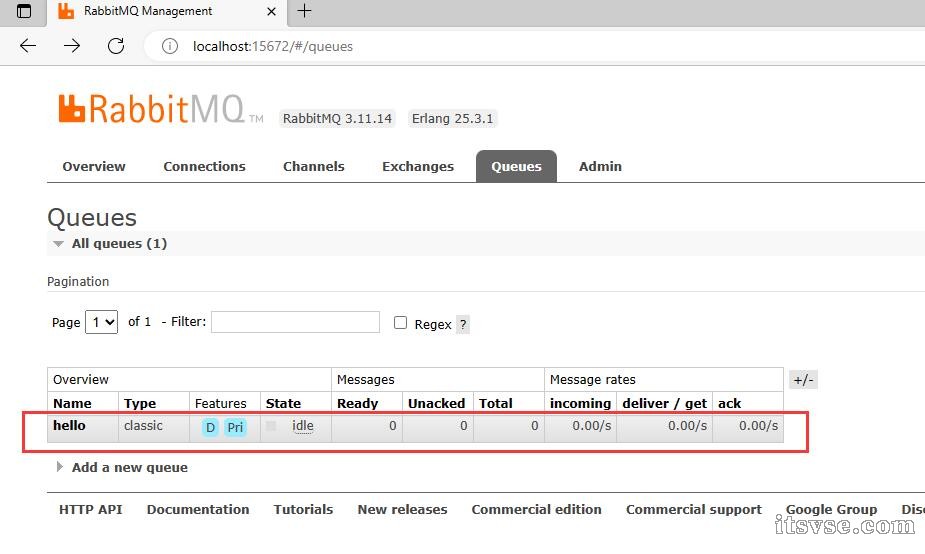Click into the Filter input field
This screenshot has height=554, width=925.
295,322
